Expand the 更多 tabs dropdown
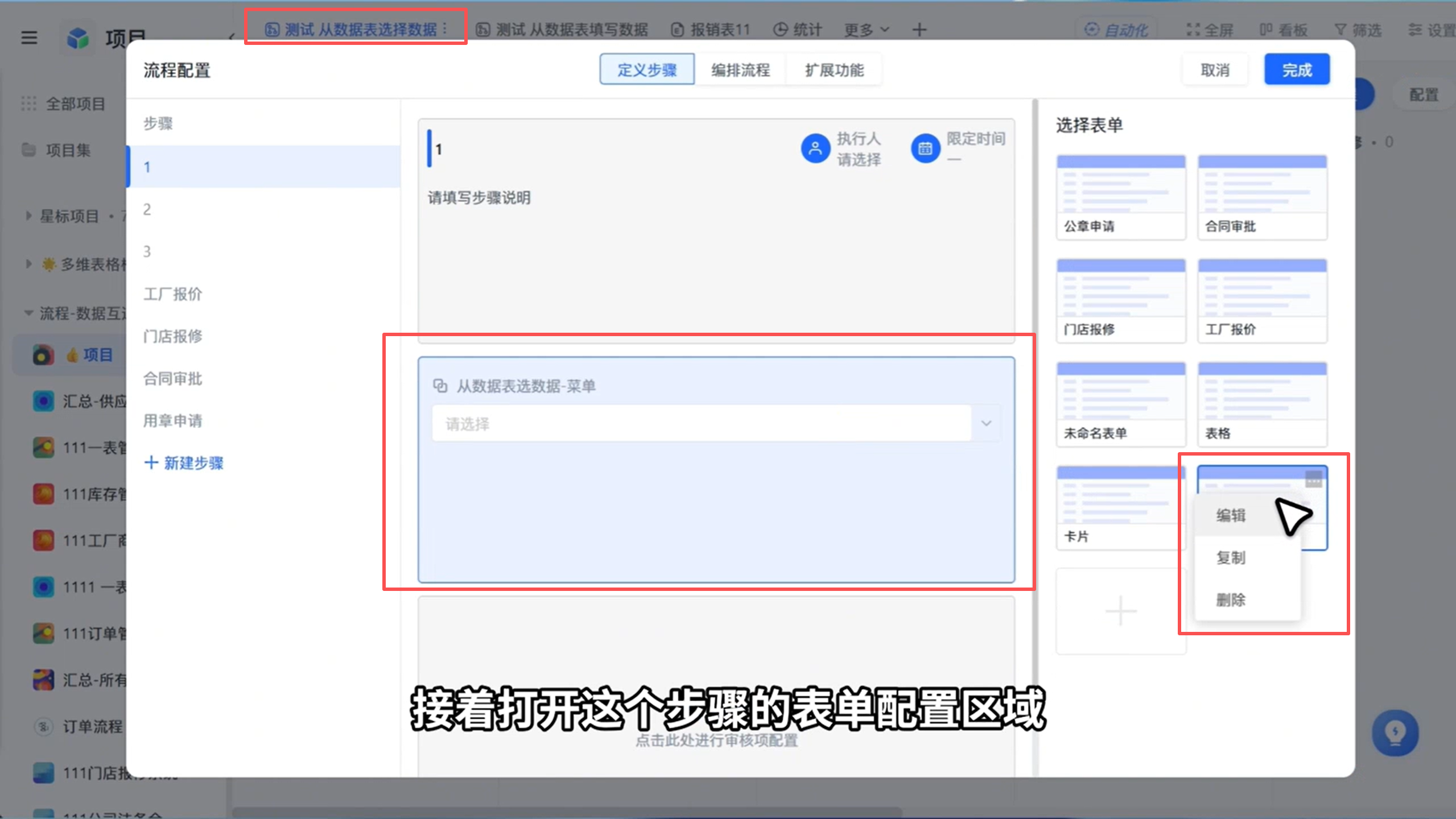 pos(865,30)
